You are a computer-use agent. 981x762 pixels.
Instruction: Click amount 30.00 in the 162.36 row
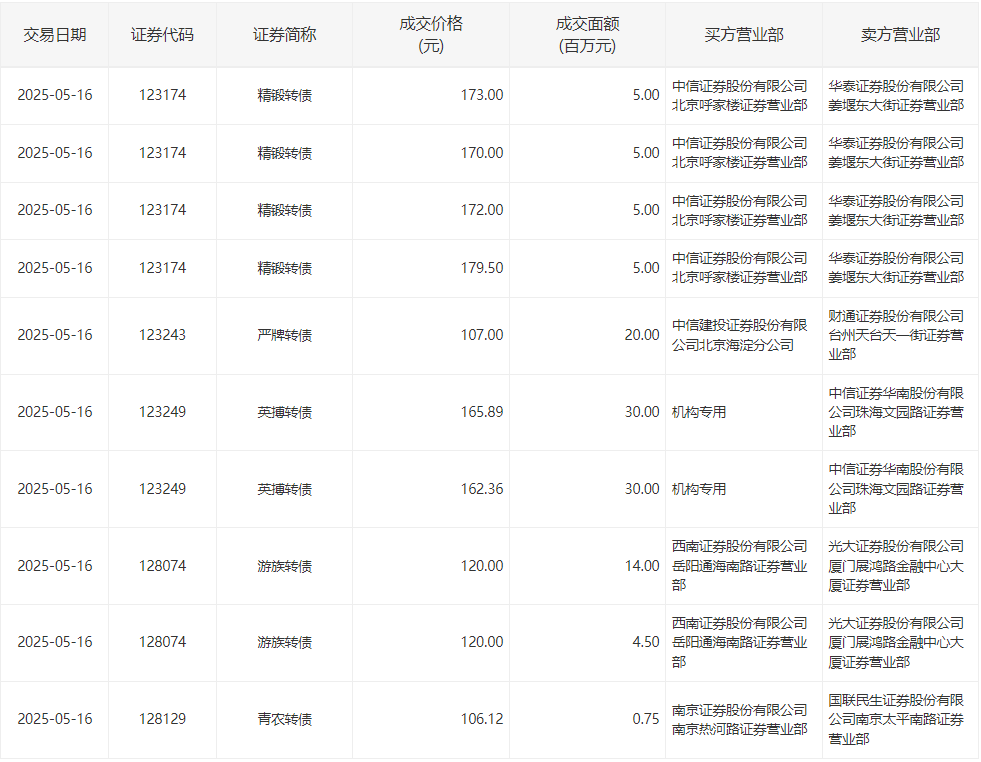click(642, 489)
